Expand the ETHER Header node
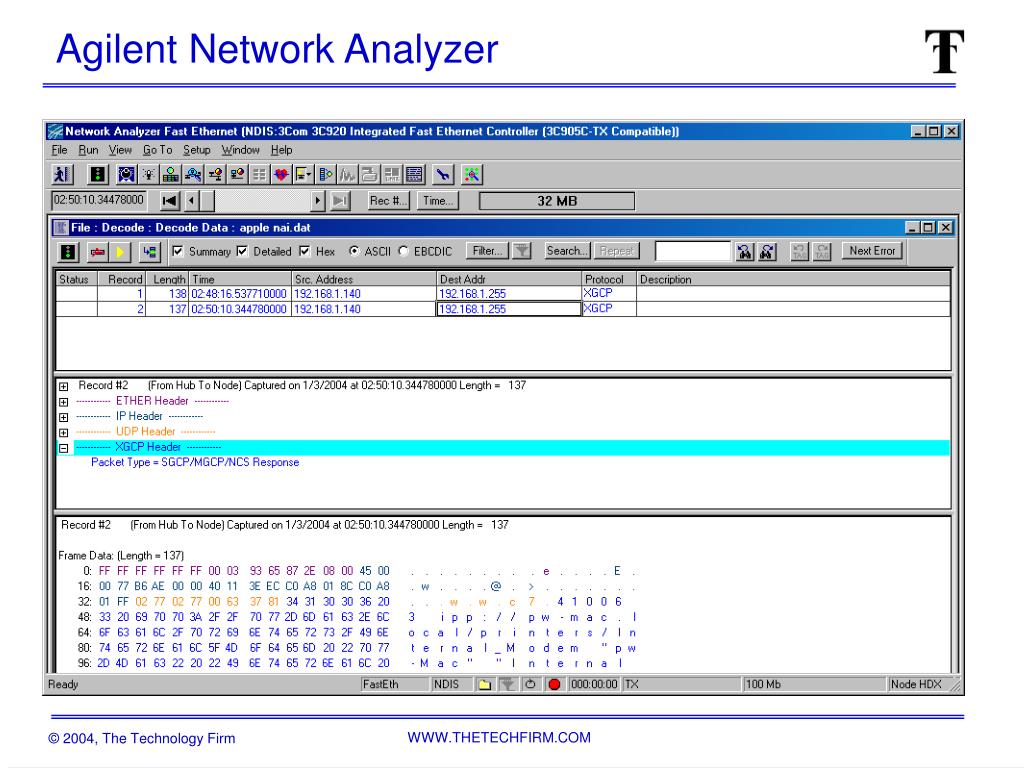Viewport: 1024px width, 768px height. click(x=63, y=402)
